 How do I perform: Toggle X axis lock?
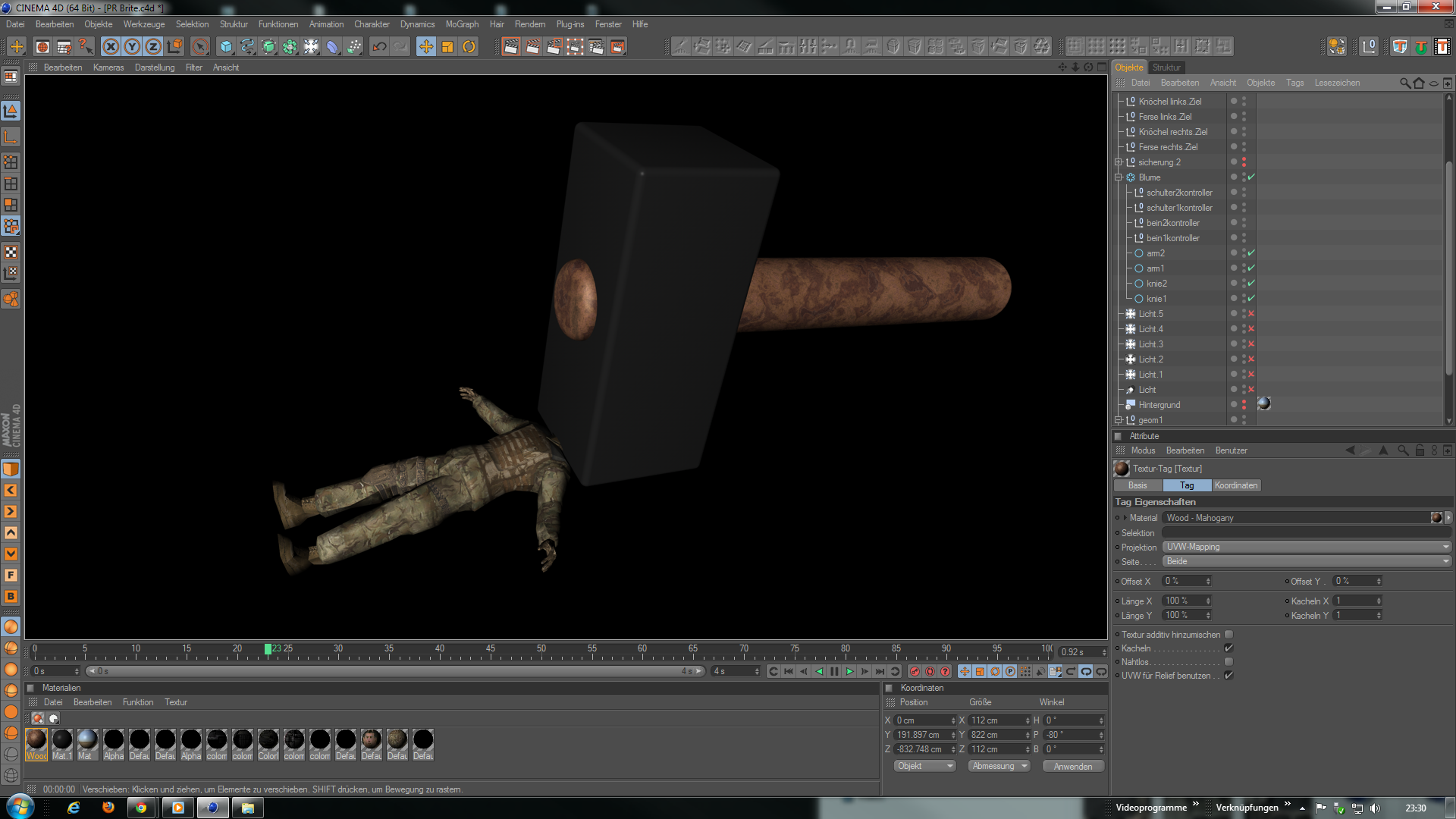[111, 47]
